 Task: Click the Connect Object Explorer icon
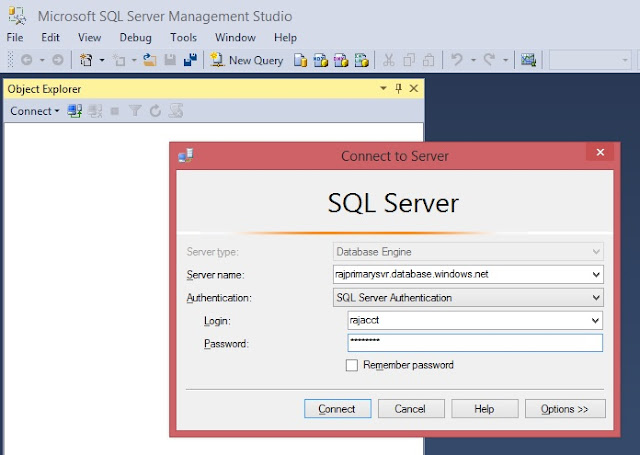tap(75, 111)
